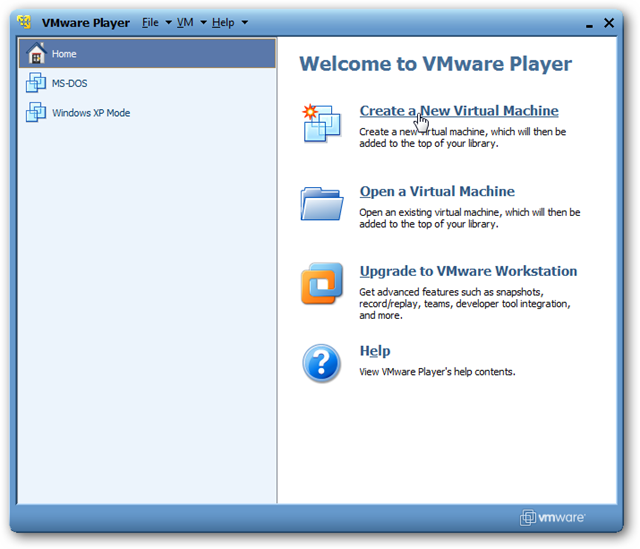640x549 pixels.
Task: Click the blue question mark Help icon
Action: point(322,363)
